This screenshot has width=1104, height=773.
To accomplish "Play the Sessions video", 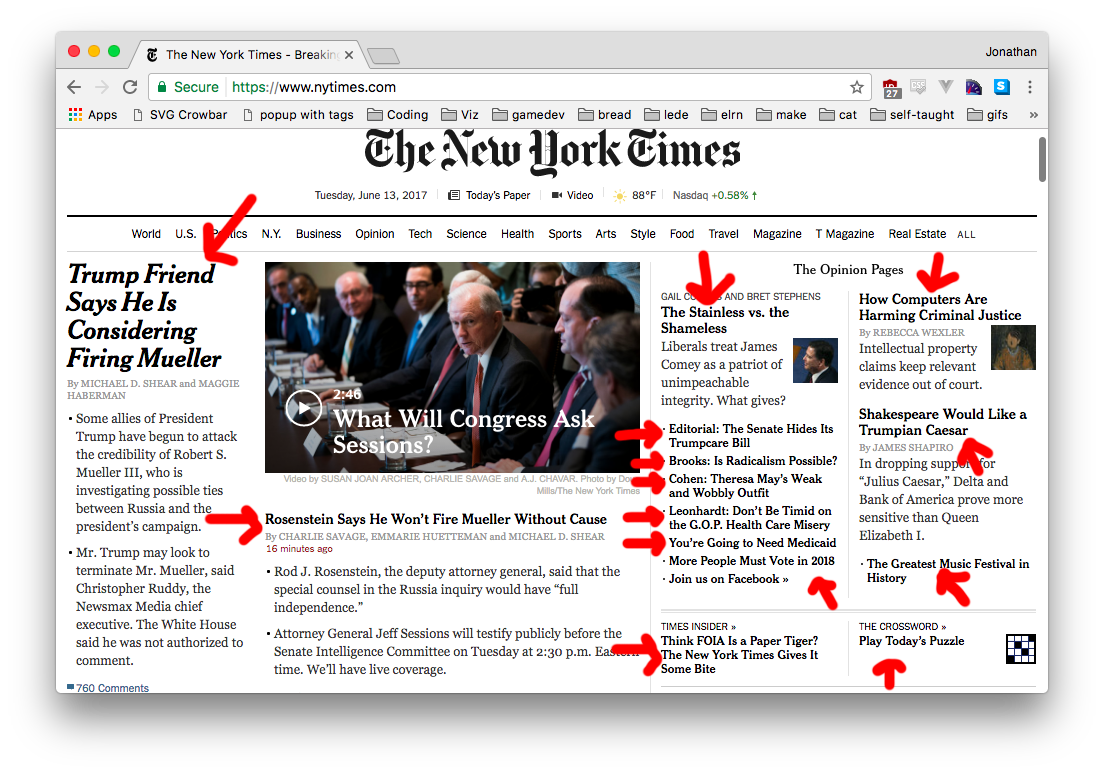I will pyautogui.click(x=303, y=408).
